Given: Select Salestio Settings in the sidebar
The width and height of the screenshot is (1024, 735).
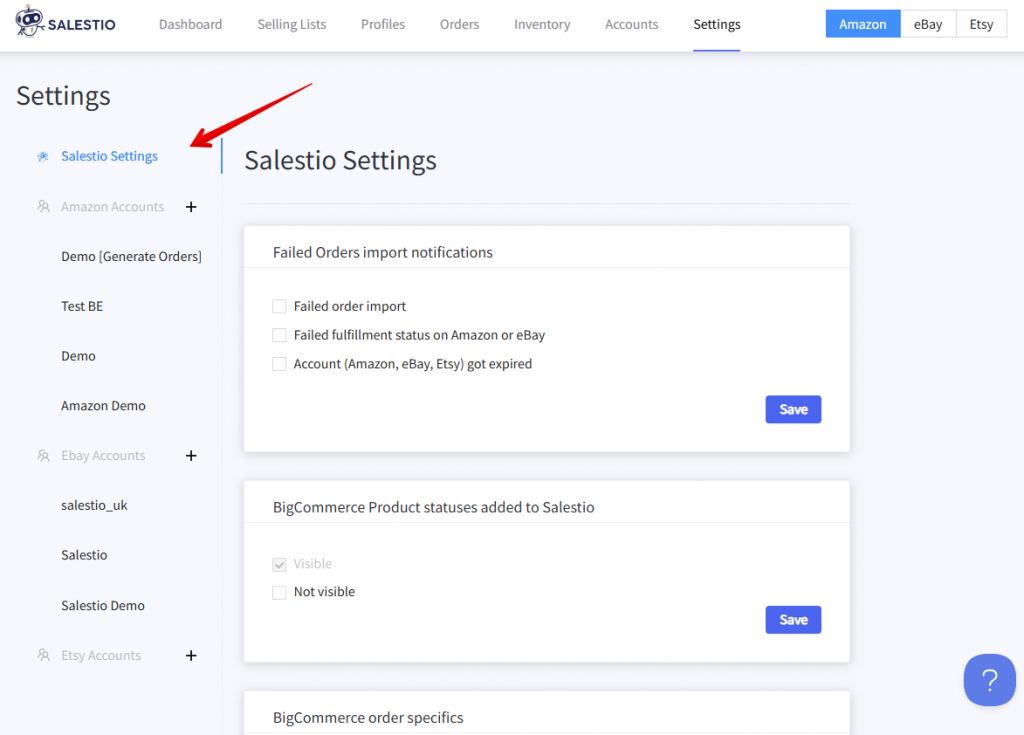Looking at the screenshot, I should (109, 156).
